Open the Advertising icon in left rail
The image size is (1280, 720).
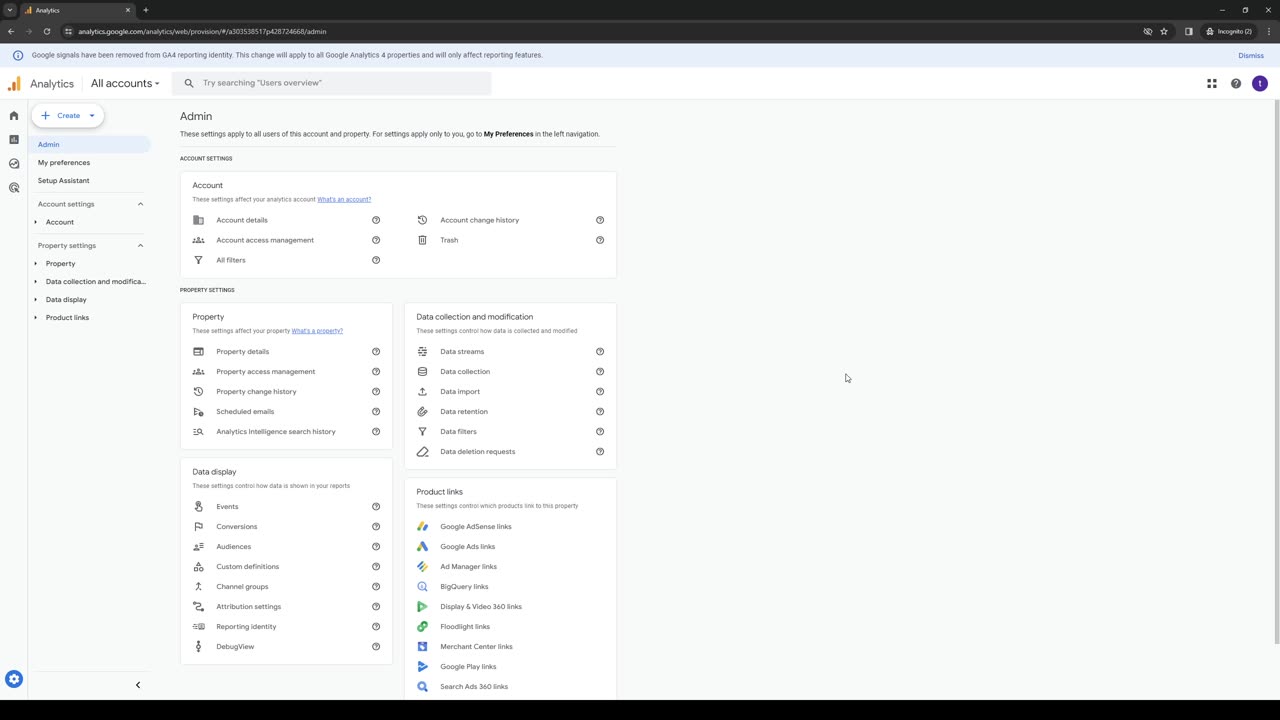14,188
